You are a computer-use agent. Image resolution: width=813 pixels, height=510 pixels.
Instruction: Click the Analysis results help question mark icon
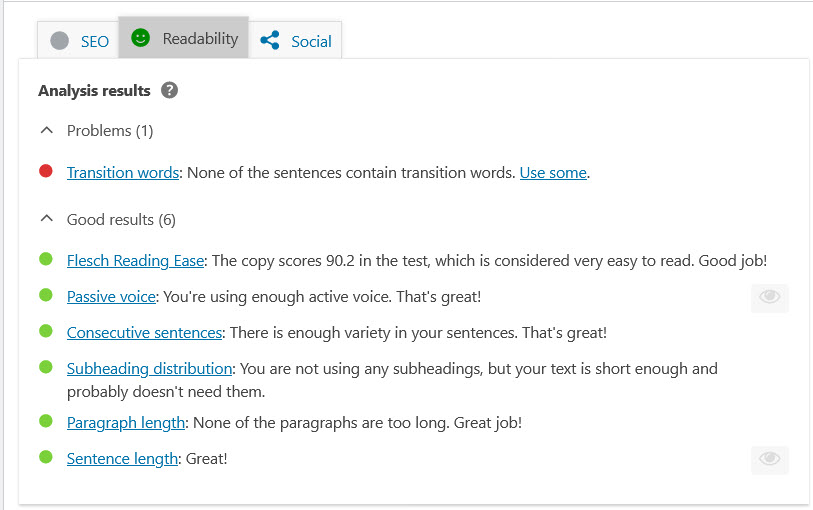170,91
